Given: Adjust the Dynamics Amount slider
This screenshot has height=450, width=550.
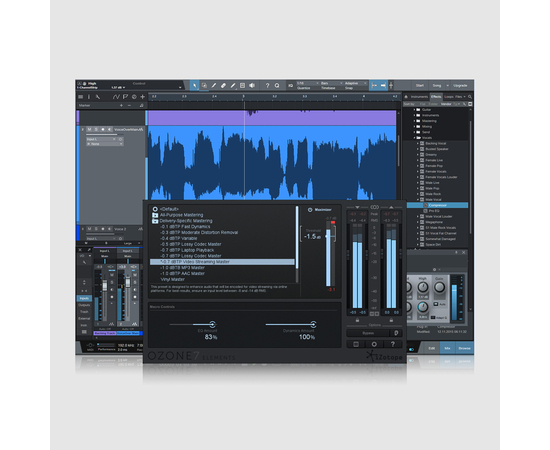Looking at the screenshot, I should [313, 324].
